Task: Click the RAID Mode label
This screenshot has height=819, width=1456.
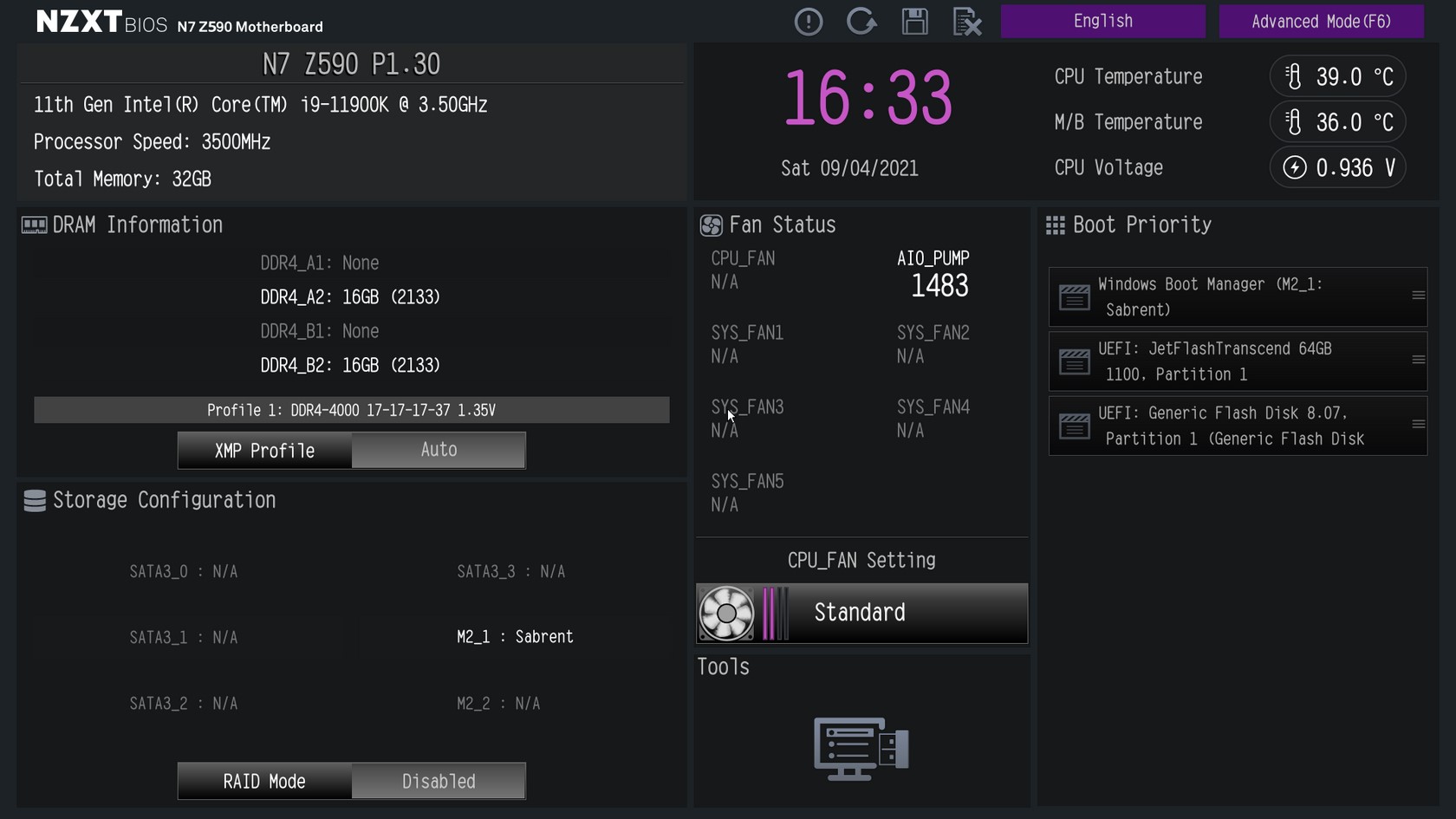Action: [264, 781]
